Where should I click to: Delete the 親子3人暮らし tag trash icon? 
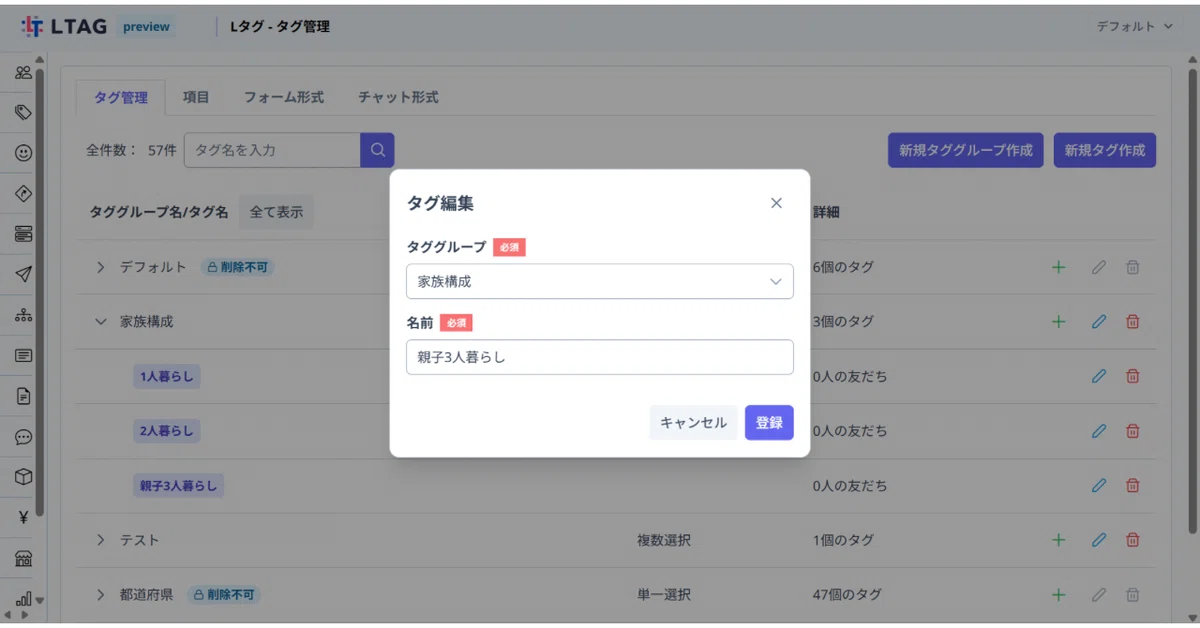tap(1133, 485)
